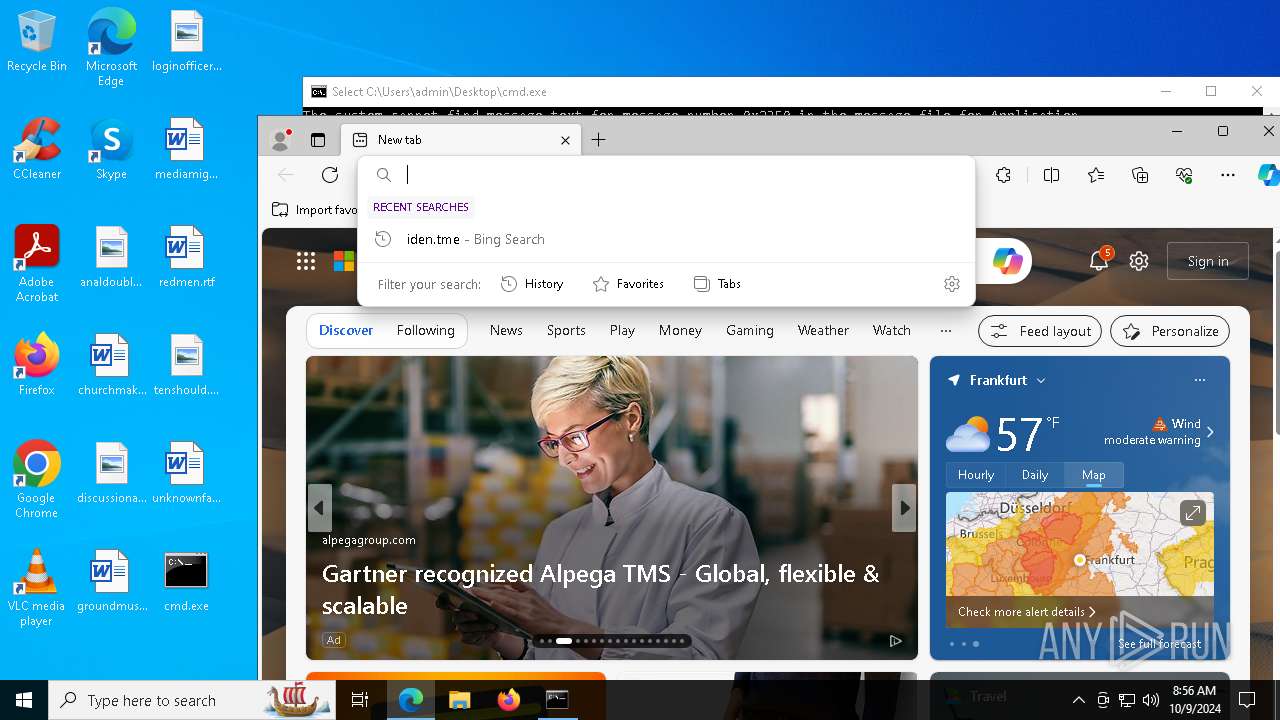The image size is (1280, 720).
Task: Open Copilot icon on MSN page
Action: pos(1007,261)
